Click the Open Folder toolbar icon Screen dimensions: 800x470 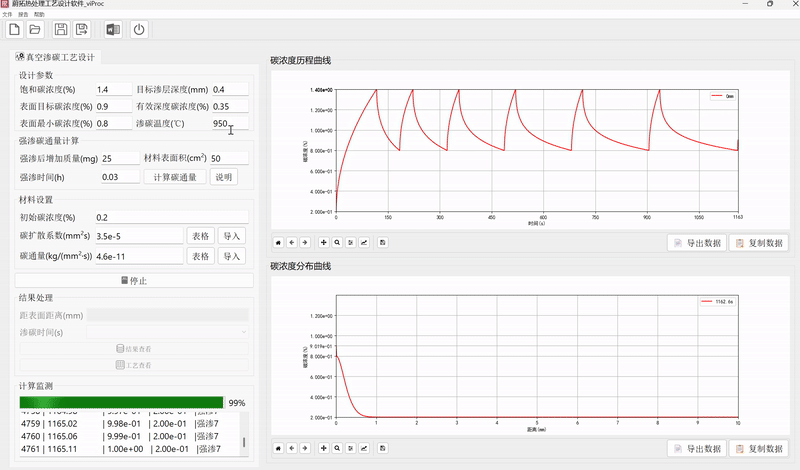(x=36, y=30)
